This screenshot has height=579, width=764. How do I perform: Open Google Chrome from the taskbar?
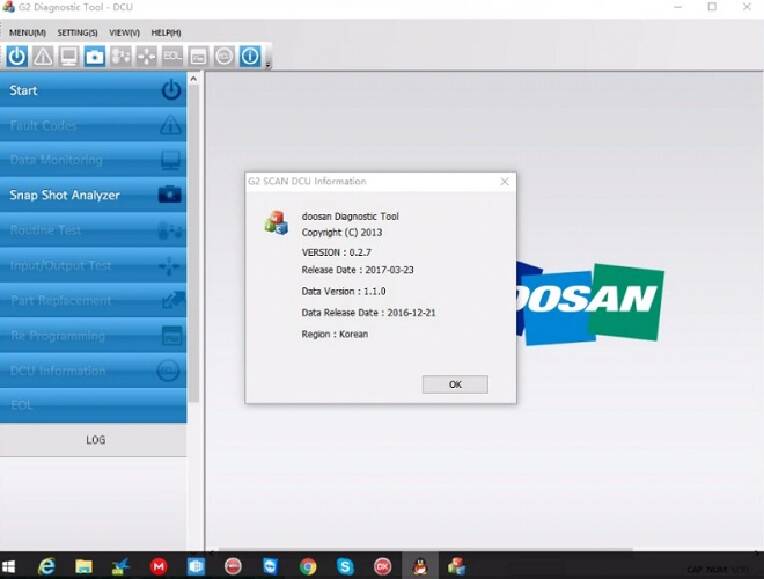tap(308, 566)
